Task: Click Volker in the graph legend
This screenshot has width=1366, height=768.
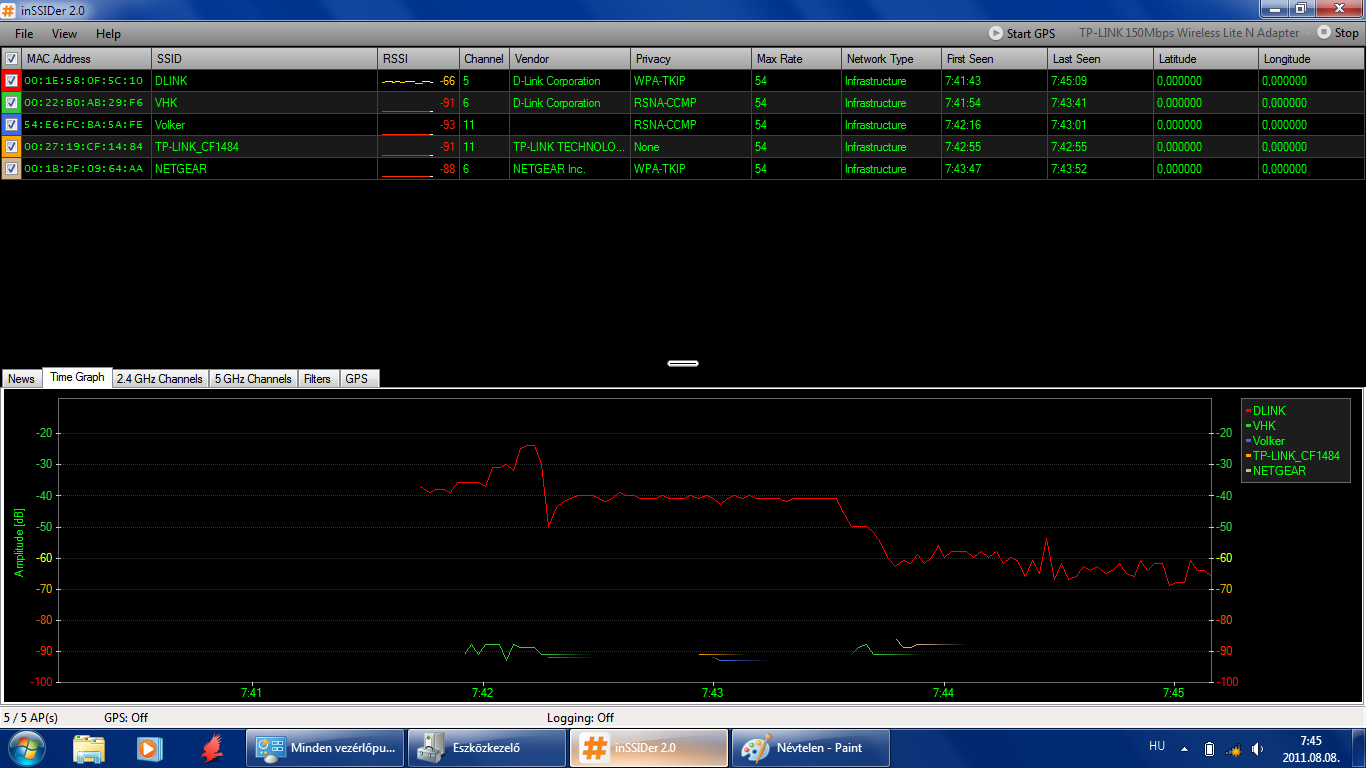Action: [x=1268, y=441]
